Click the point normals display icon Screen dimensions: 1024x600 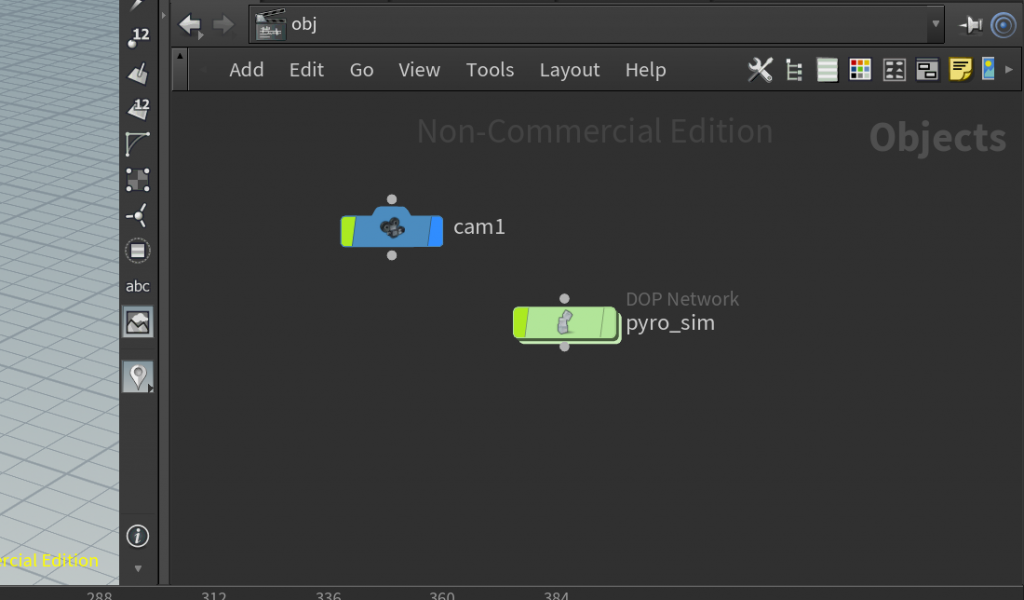click(138, 215)
